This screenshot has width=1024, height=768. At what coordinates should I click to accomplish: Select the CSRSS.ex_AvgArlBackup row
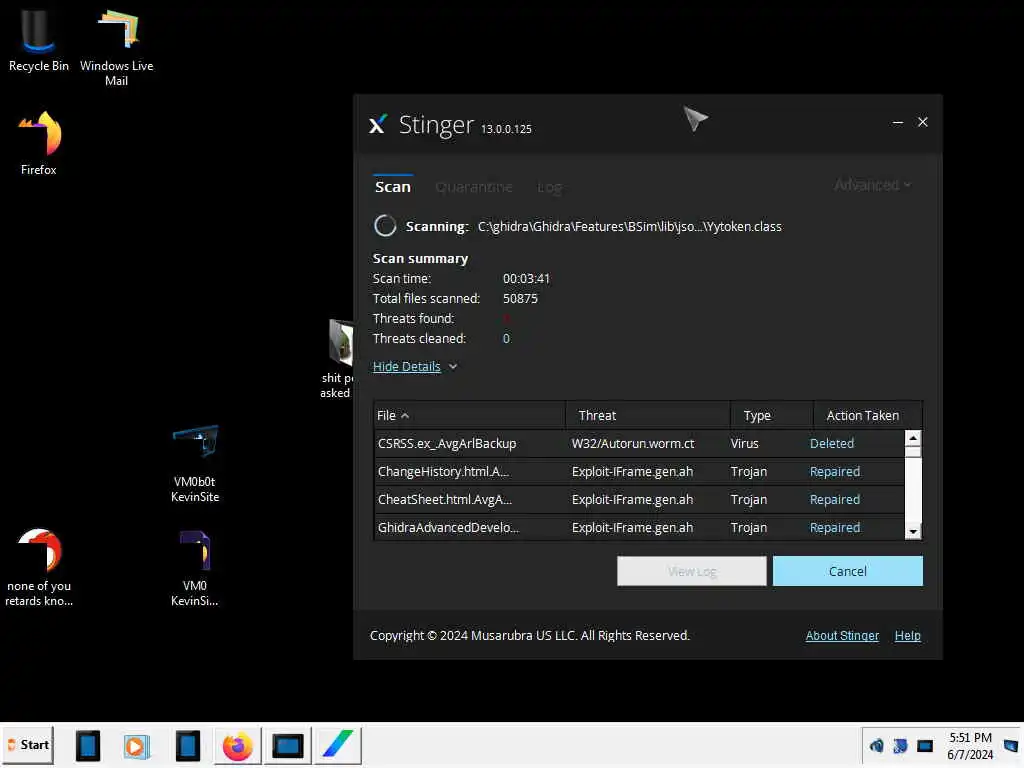[639, 443]
